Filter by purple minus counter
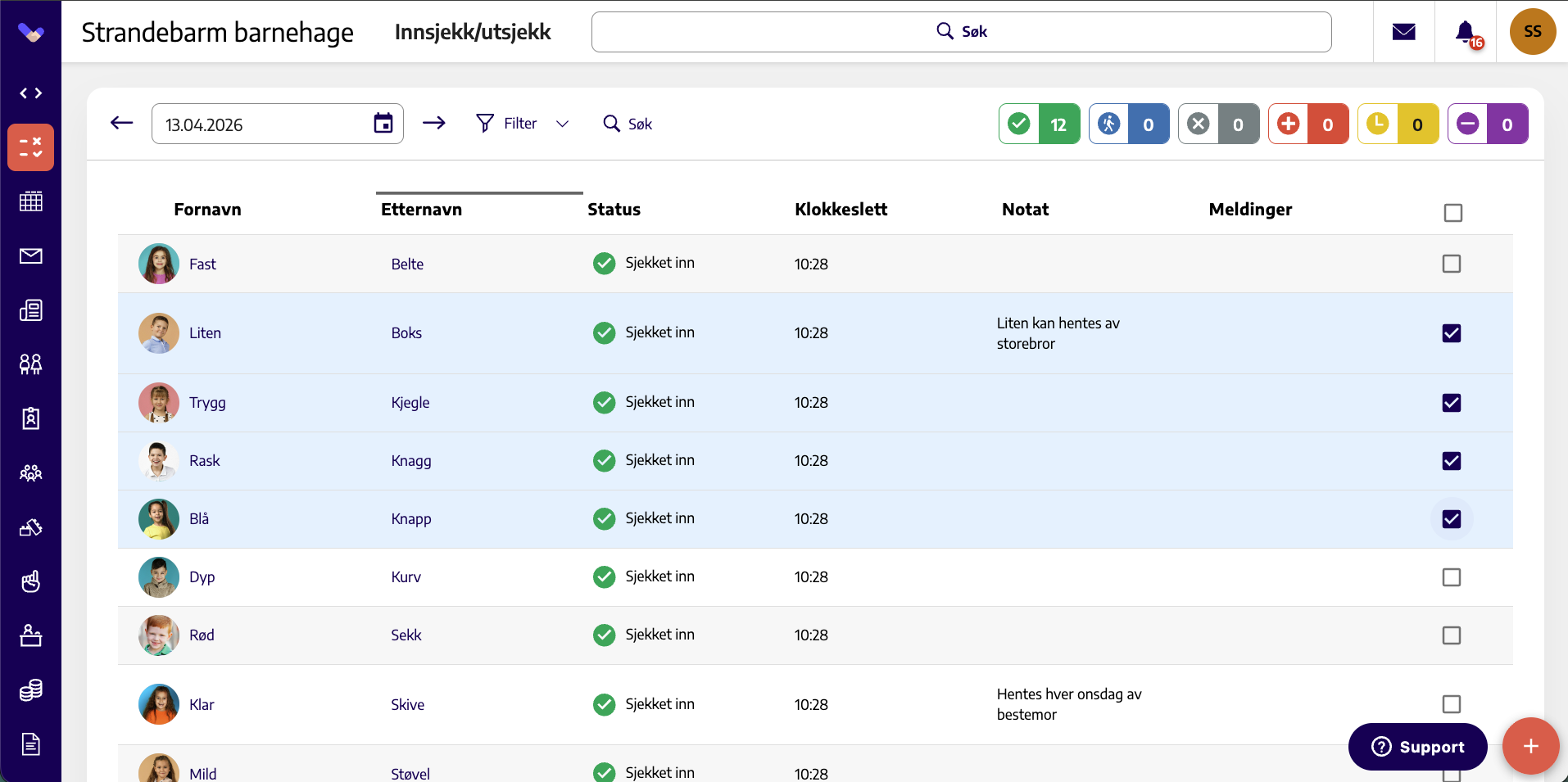The image size is (1568, 782). [1488, 124]
